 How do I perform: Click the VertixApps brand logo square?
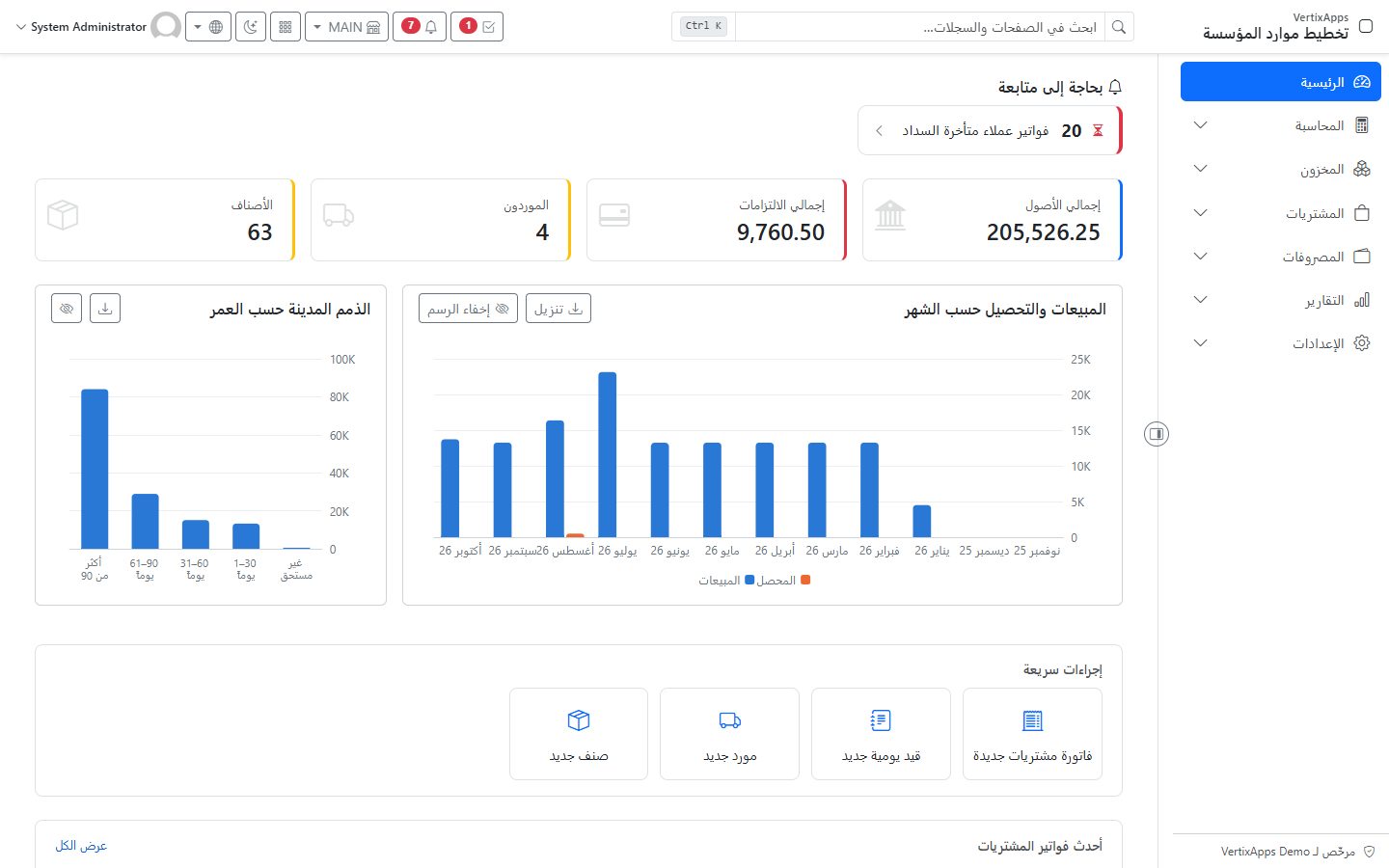point(1366,26)
